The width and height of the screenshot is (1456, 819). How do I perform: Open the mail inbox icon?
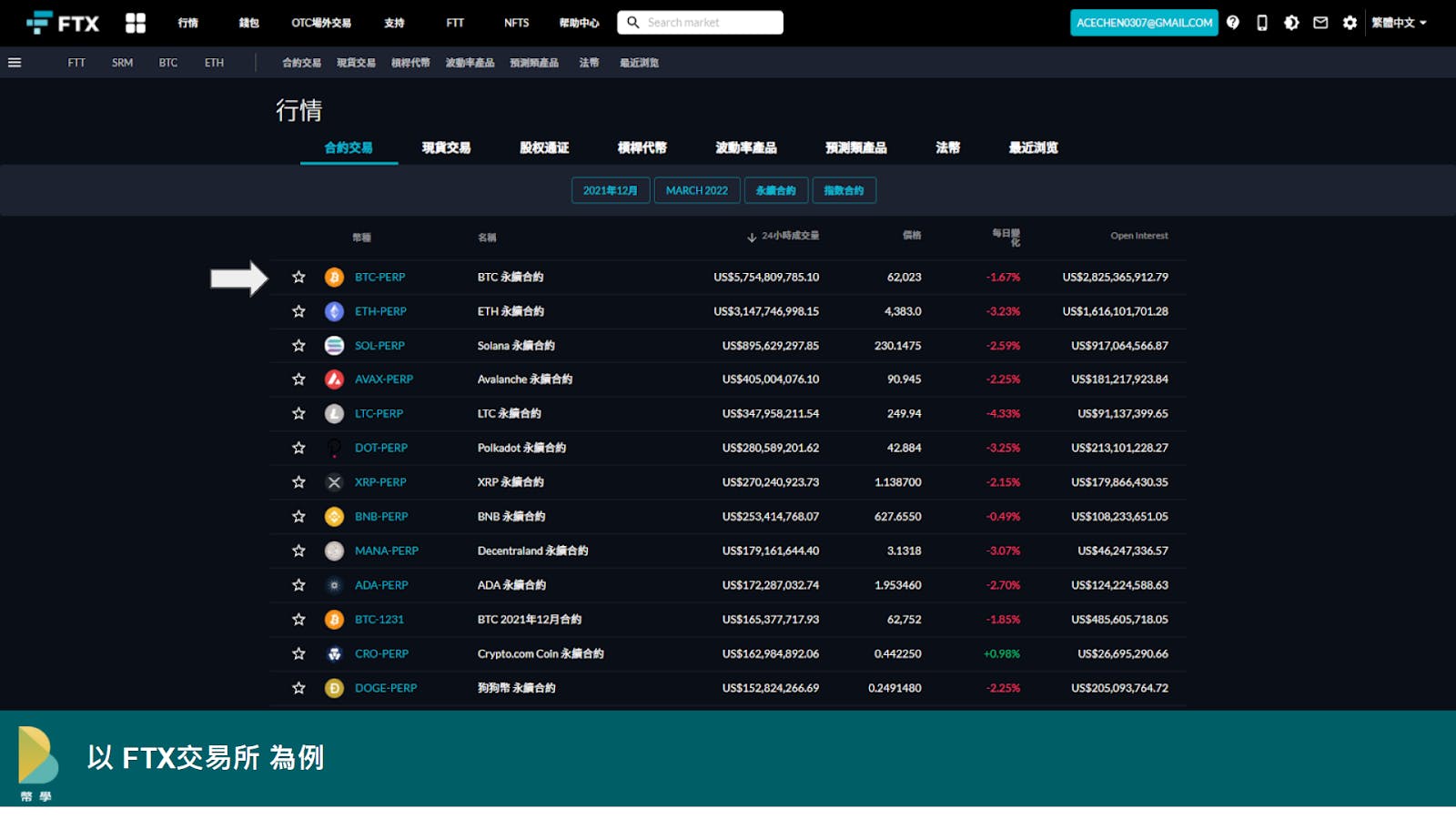pyautogui.click(x=1320, y=23)
